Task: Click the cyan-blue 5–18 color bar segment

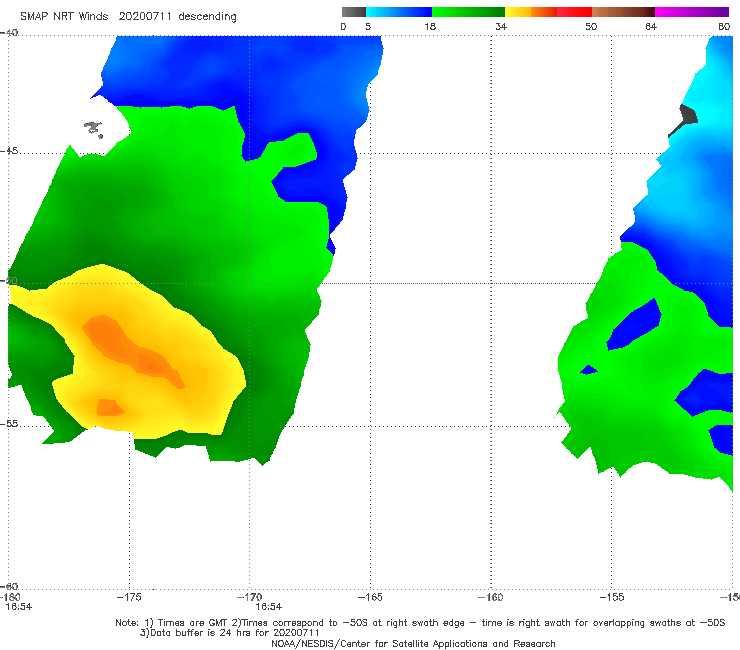Action: tap(399, 12)
